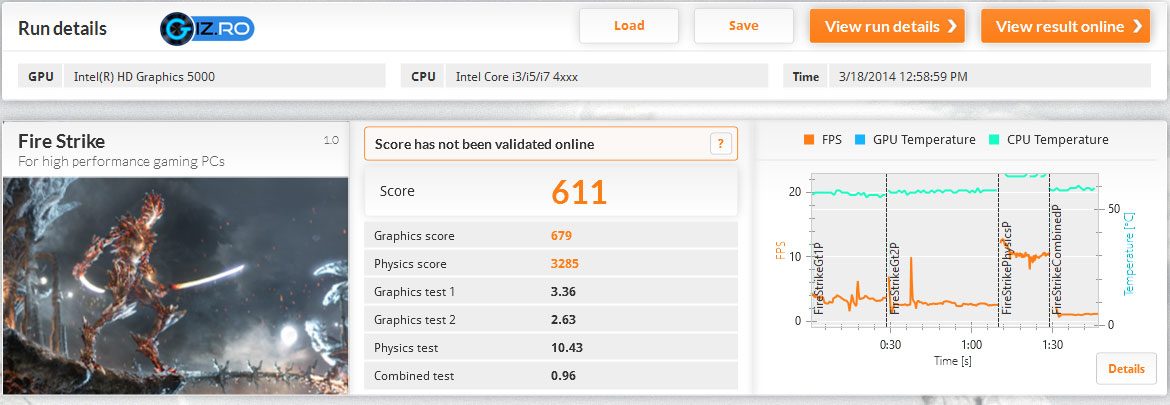The height and width of the screenshot is (405, 1170).
Task: Open View run details
Action: [x=887, y=26]
